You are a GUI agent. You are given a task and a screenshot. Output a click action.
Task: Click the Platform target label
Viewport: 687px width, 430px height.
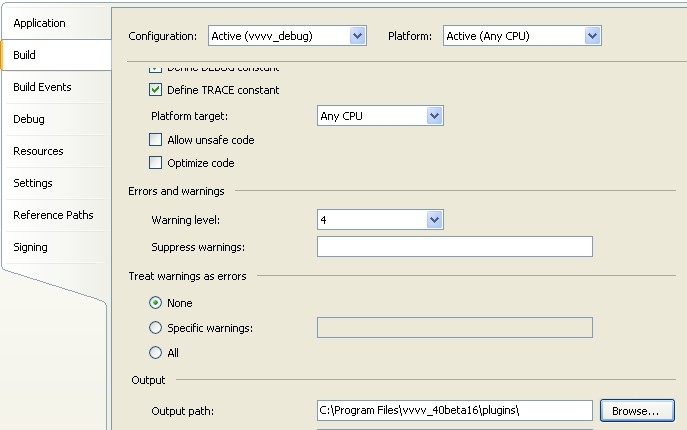pos(189,116)
